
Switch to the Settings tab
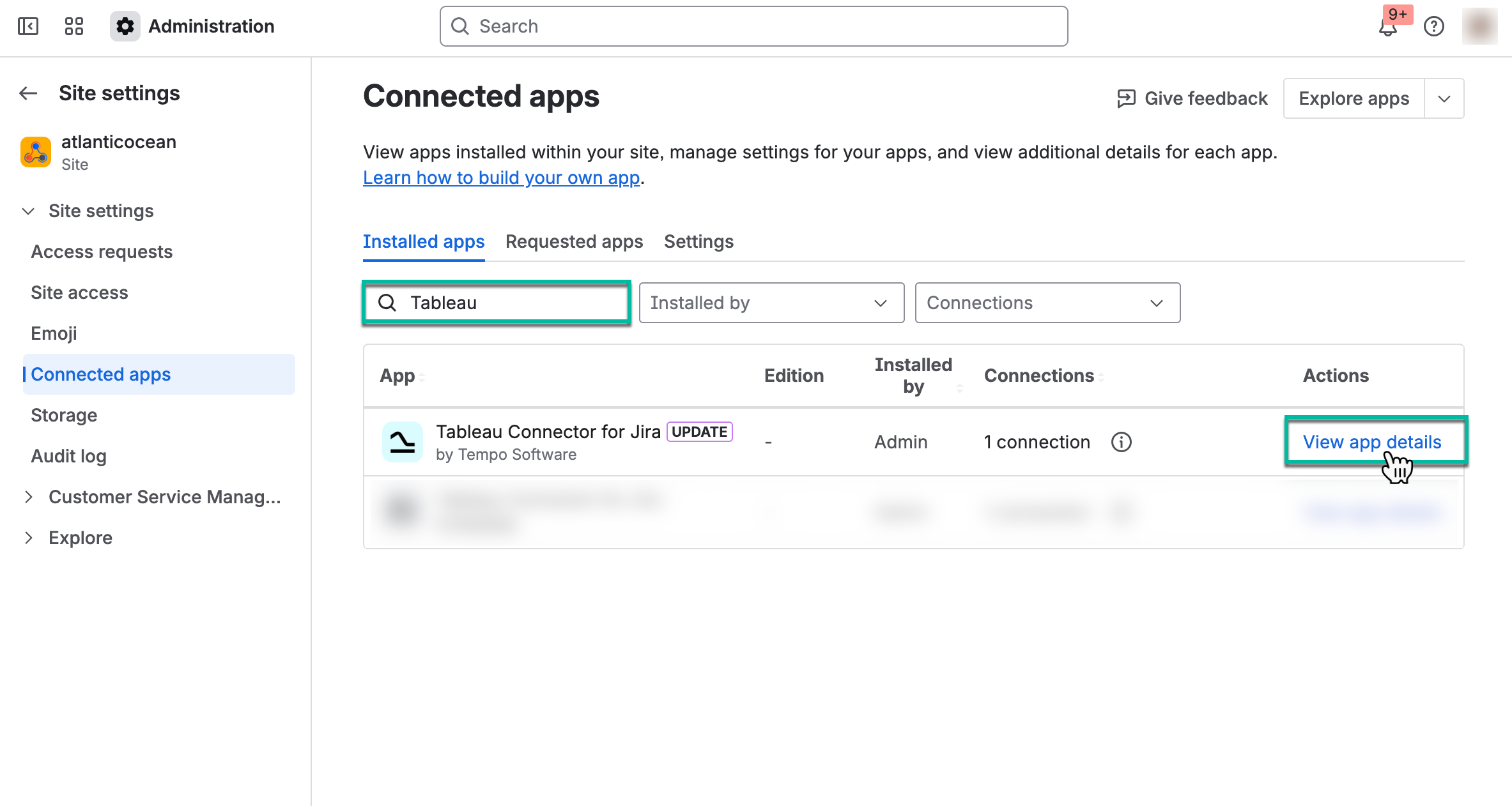click(698, 241)
